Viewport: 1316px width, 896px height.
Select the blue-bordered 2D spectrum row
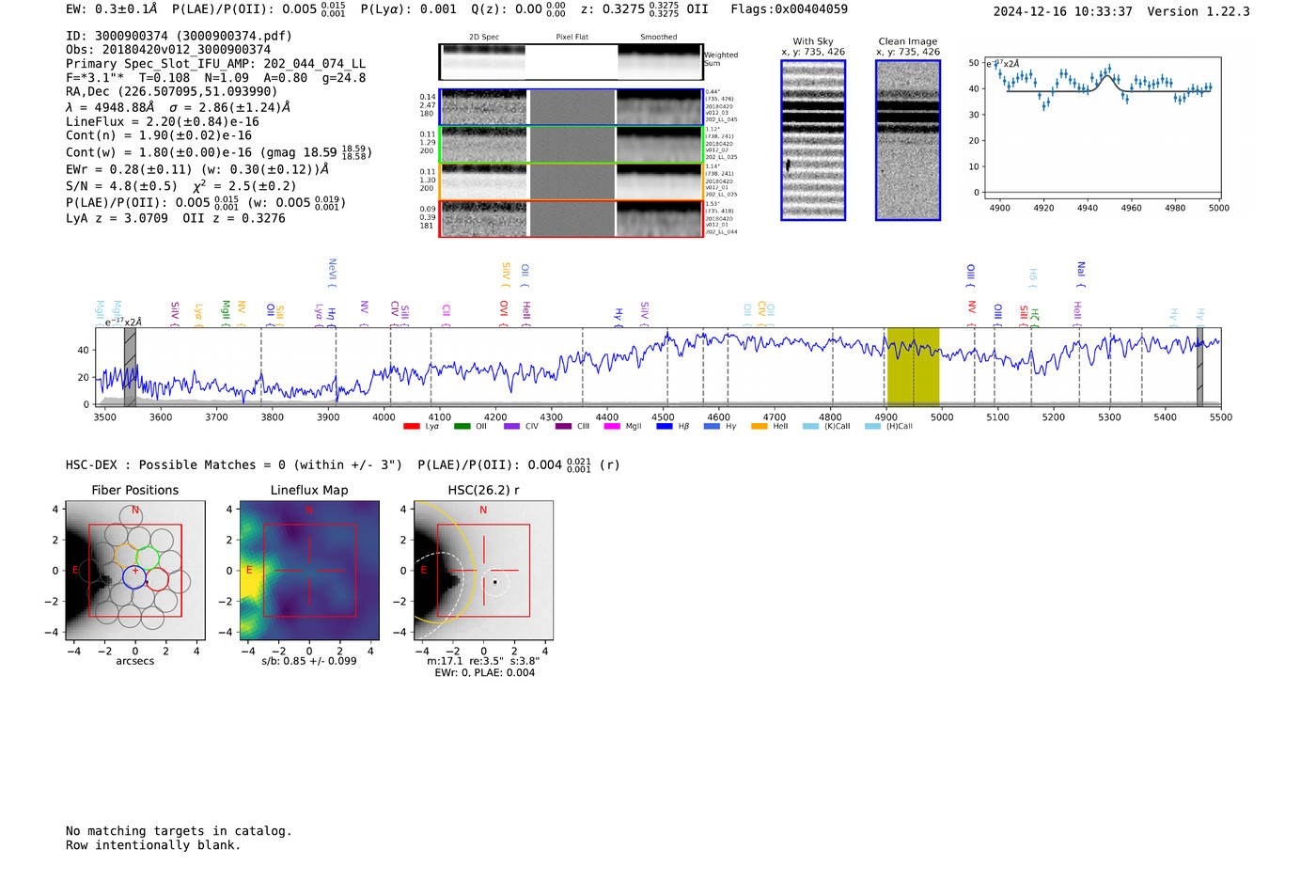click(571, 107)
